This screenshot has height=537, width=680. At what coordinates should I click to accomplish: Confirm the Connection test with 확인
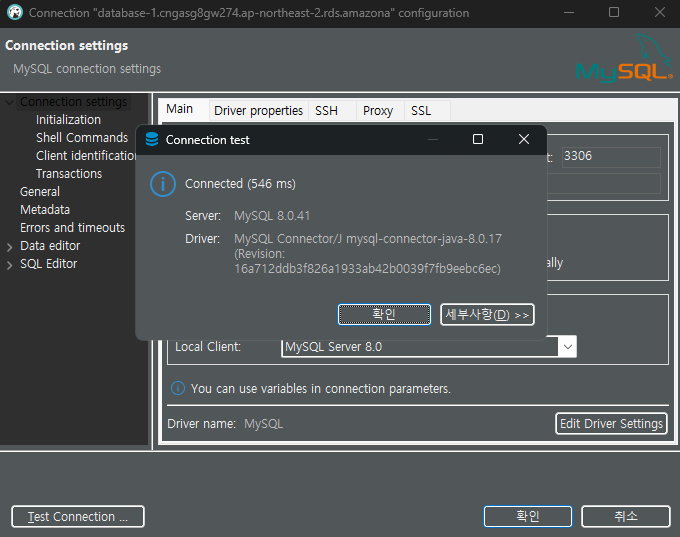coord(384,314)
